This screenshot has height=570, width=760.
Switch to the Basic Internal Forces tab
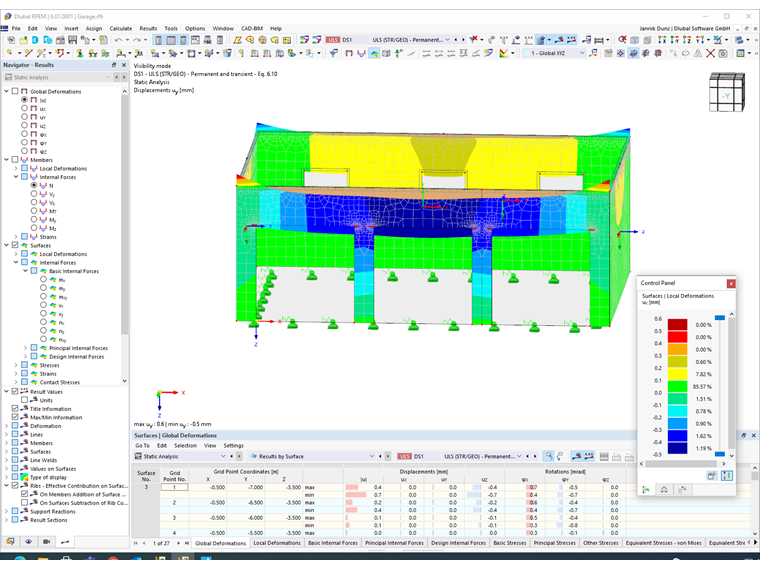332,543
